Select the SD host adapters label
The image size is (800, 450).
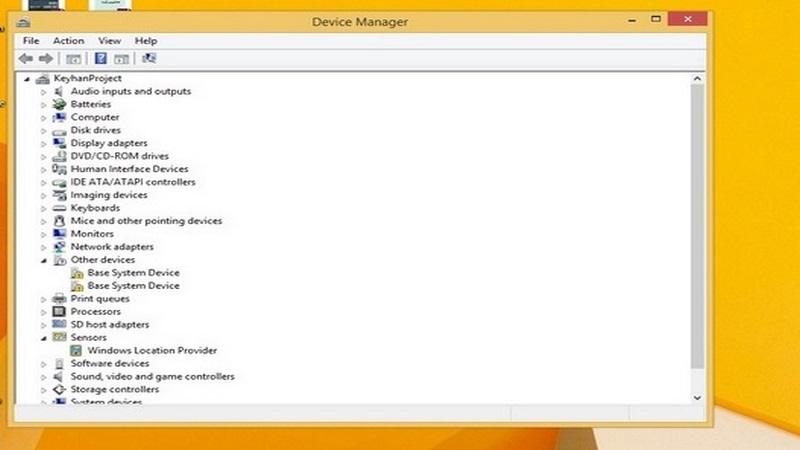click(110, 324)
